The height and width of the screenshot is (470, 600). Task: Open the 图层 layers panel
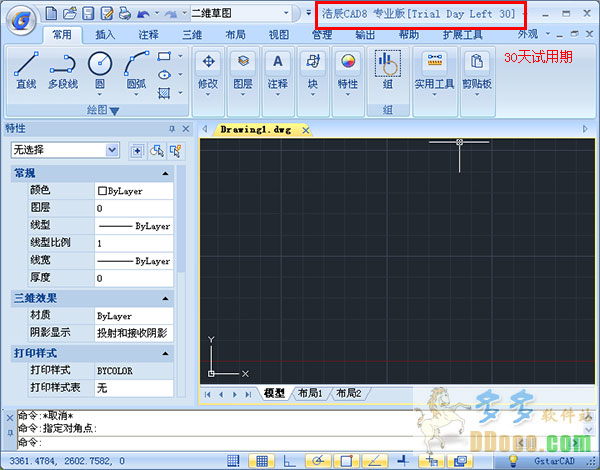pos(243,75)
